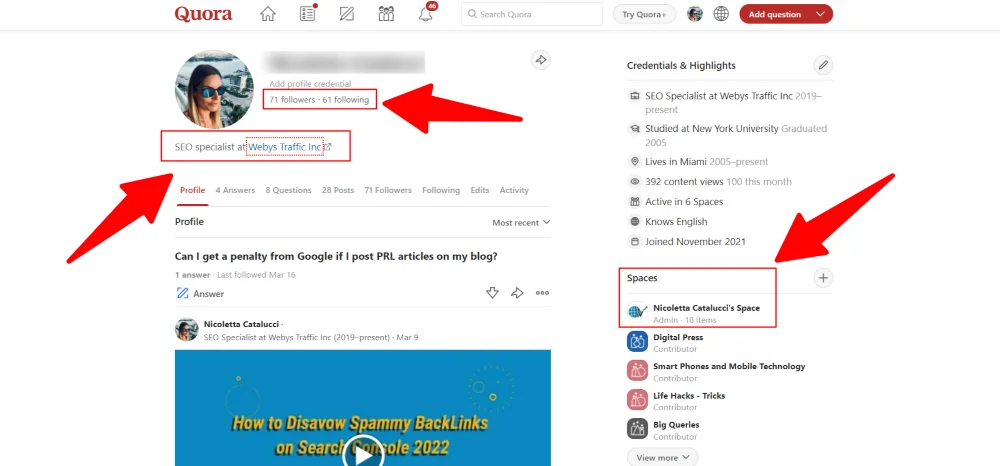The height and width of the screenshot is (466, 1000).
Task: Switch to the 71 Followers tab
Action: (x=388, y=190)
